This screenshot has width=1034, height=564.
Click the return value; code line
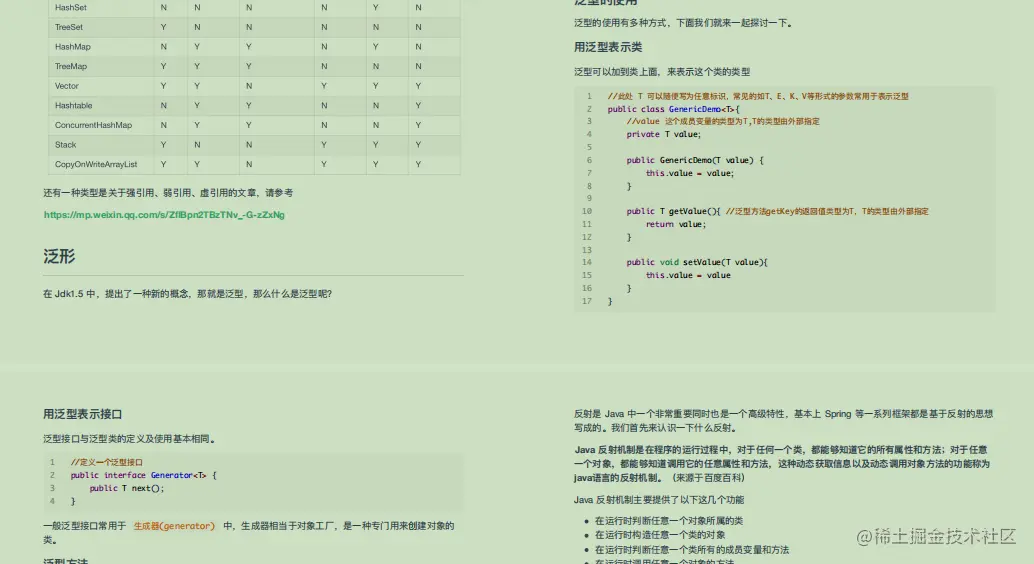click(x=675, y=224)
